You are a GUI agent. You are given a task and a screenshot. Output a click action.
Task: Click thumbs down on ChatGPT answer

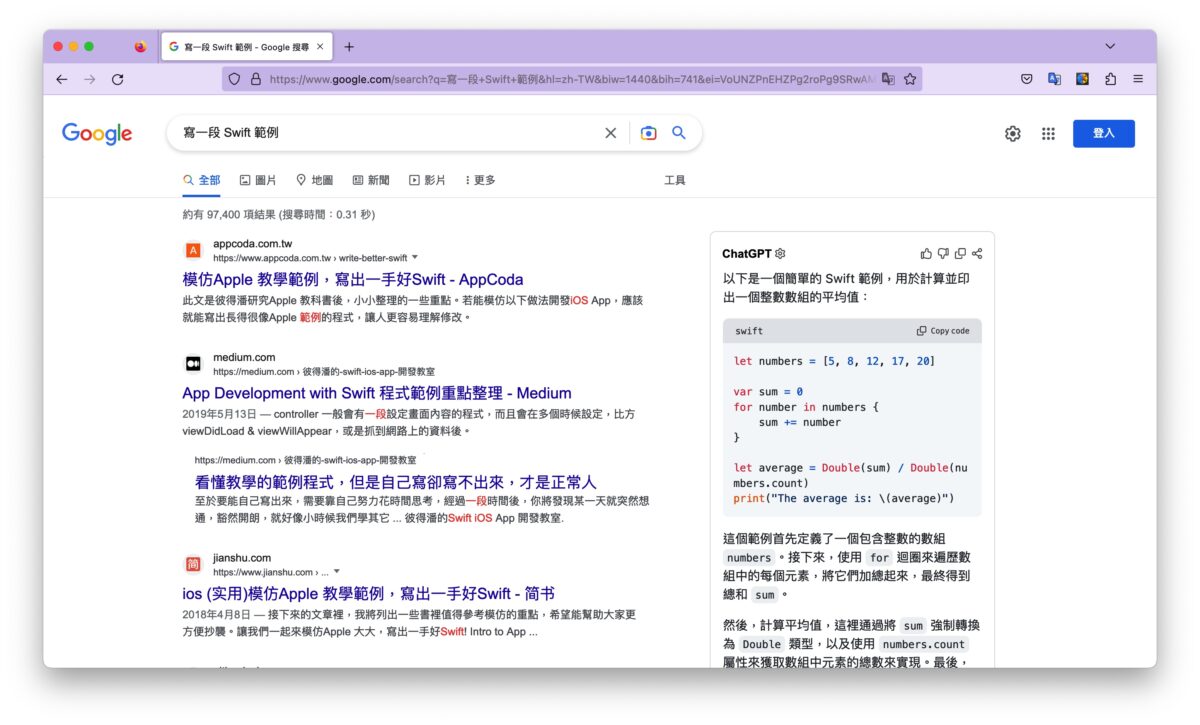tap(943, 254)
